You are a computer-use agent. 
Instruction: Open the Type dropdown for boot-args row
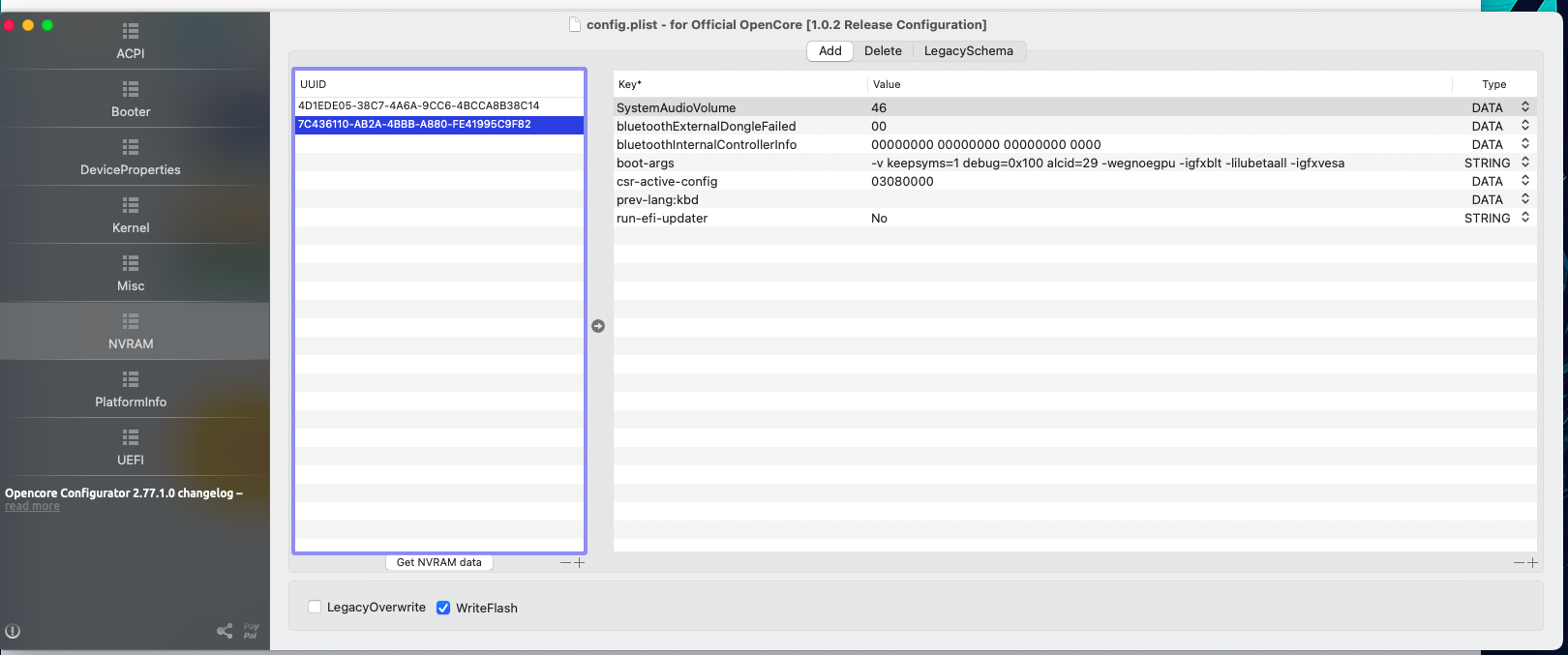1524,163
